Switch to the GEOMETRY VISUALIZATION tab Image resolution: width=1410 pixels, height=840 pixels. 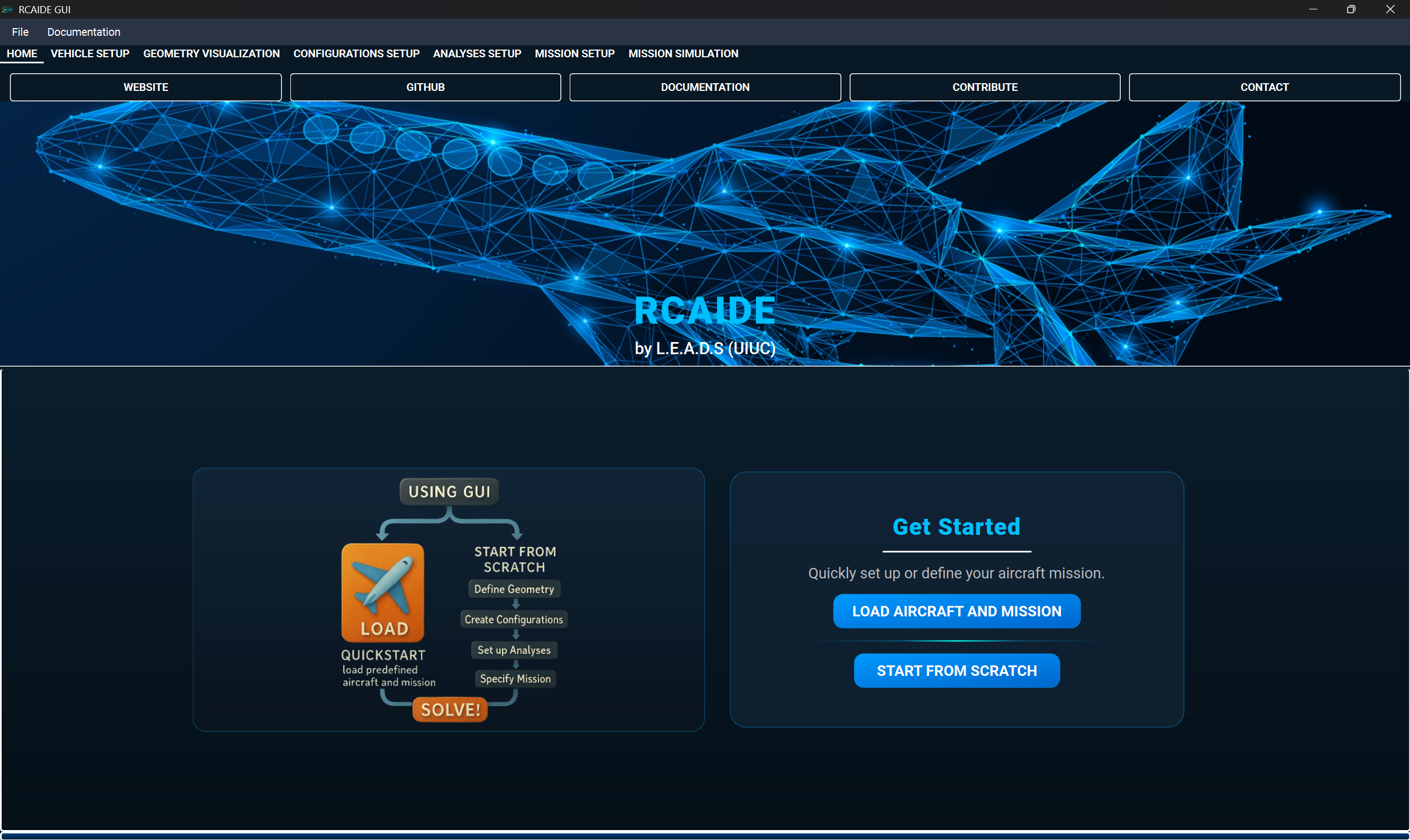(211, 53)
